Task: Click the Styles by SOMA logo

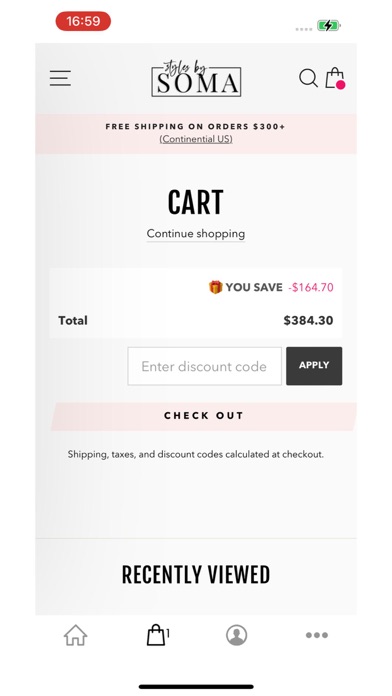Action: [x=196, y=78]
